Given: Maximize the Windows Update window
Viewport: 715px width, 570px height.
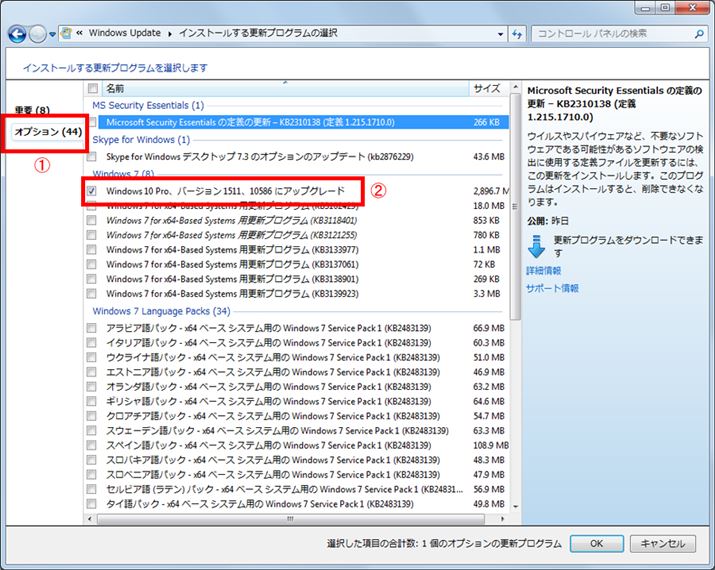Looking at the screenshot, I should [665, 7].
